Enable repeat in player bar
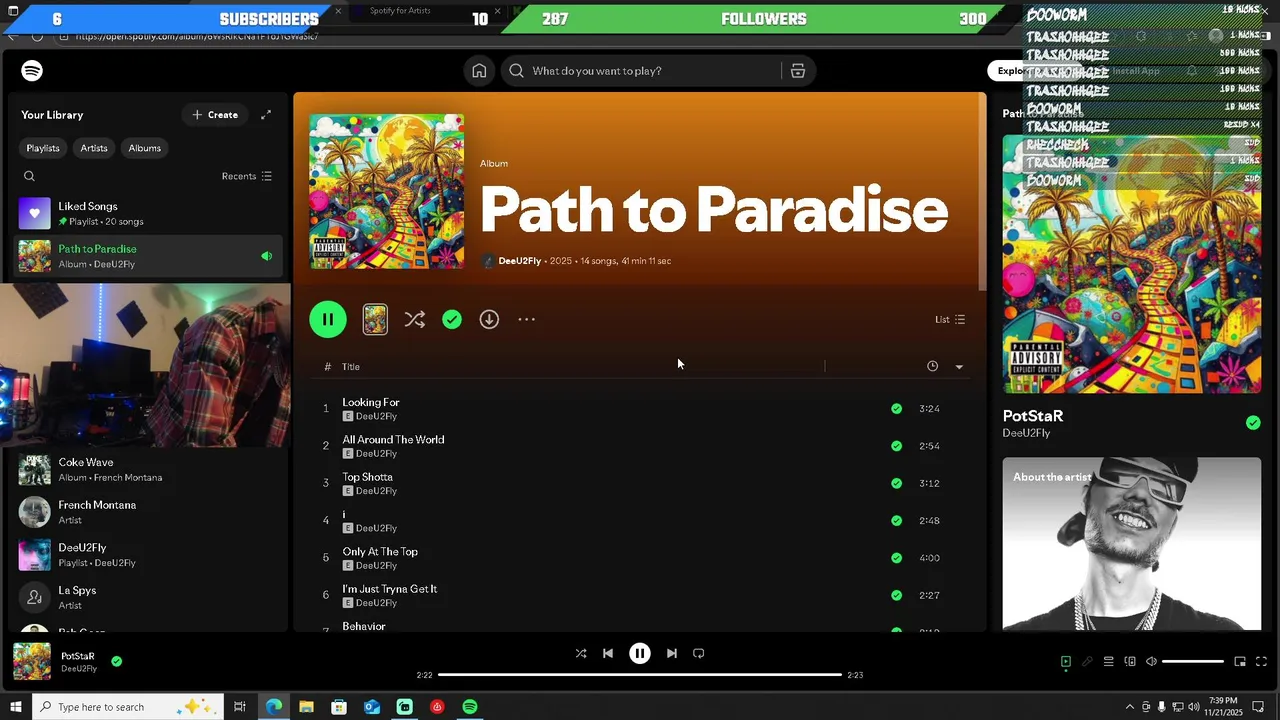 (x=699, y=653)
